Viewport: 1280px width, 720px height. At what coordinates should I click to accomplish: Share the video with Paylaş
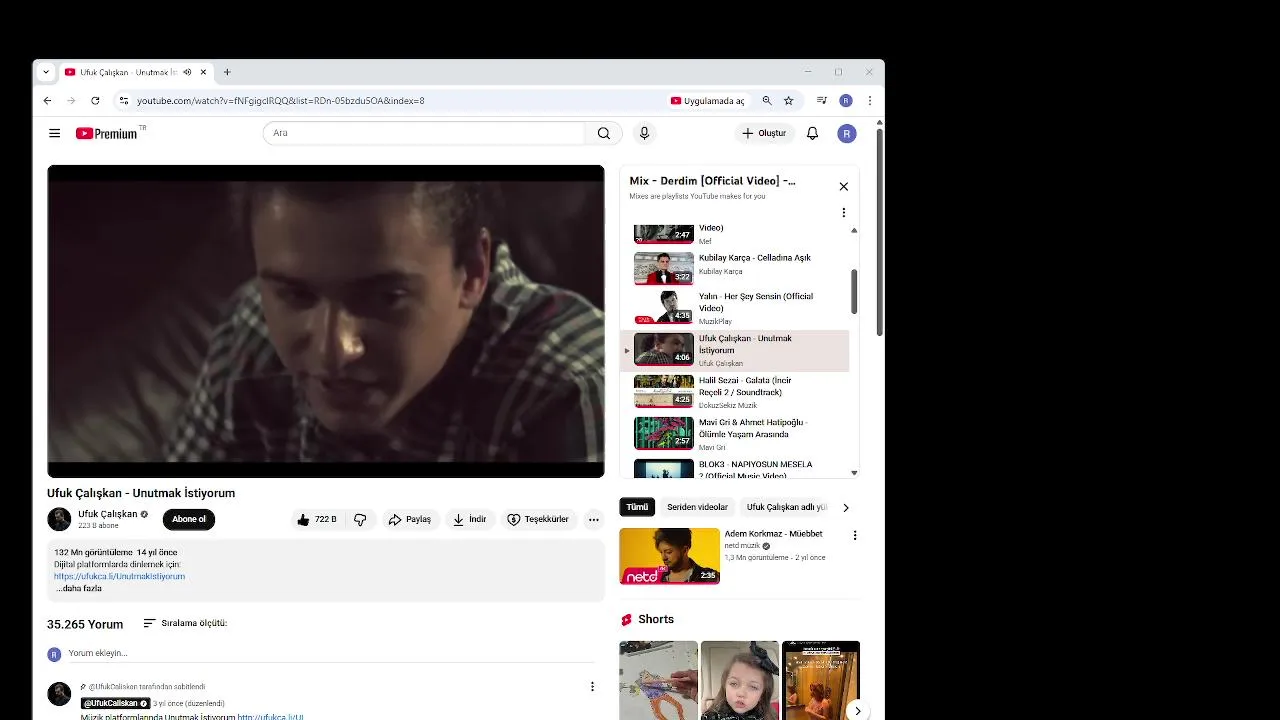(x=410, y=519)
